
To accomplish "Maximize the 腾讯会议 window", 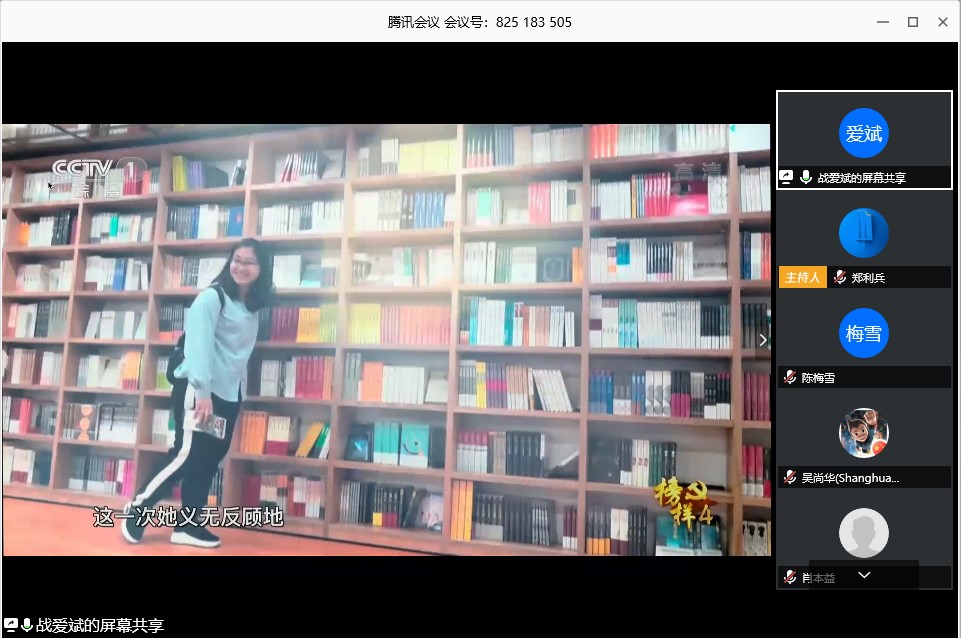I will [912, 22].
